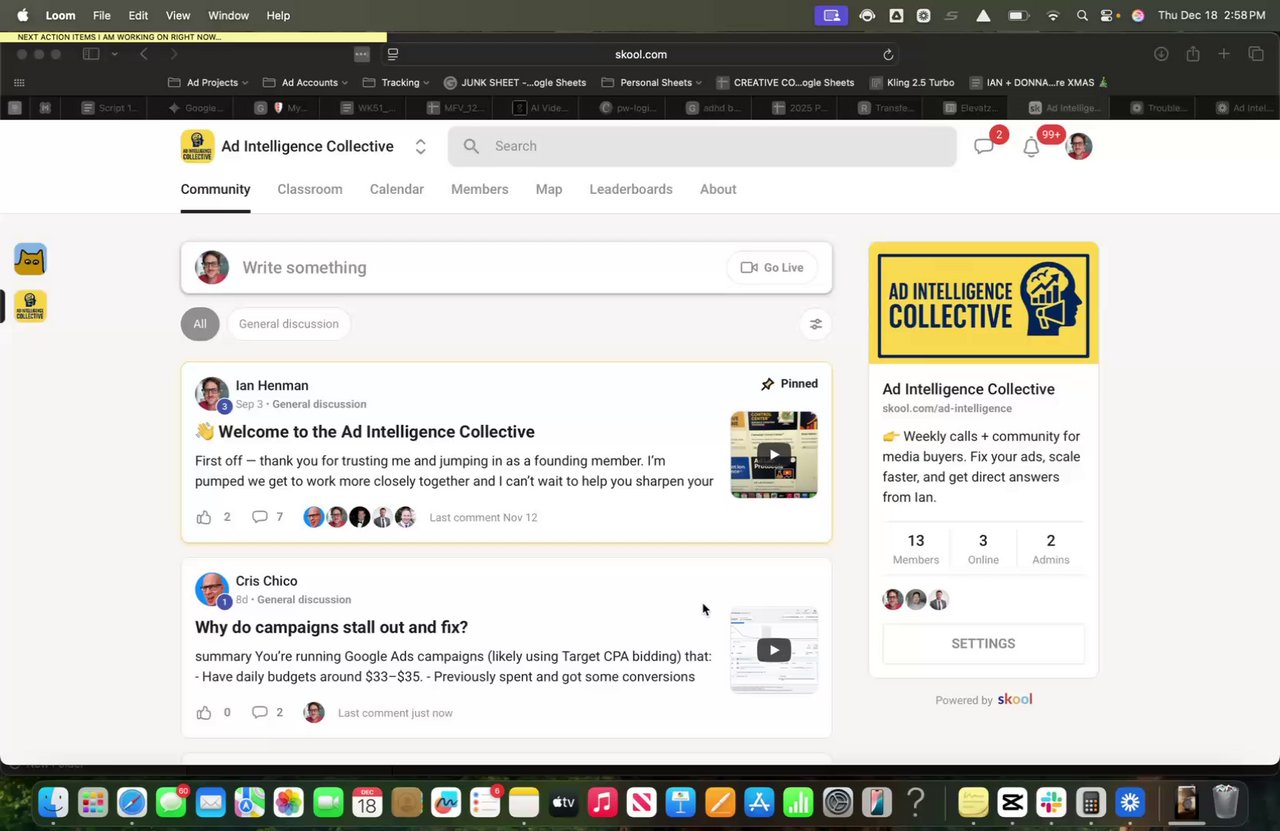
Task: Open the profile avatar menu in header
Action: click(1078, 146)
